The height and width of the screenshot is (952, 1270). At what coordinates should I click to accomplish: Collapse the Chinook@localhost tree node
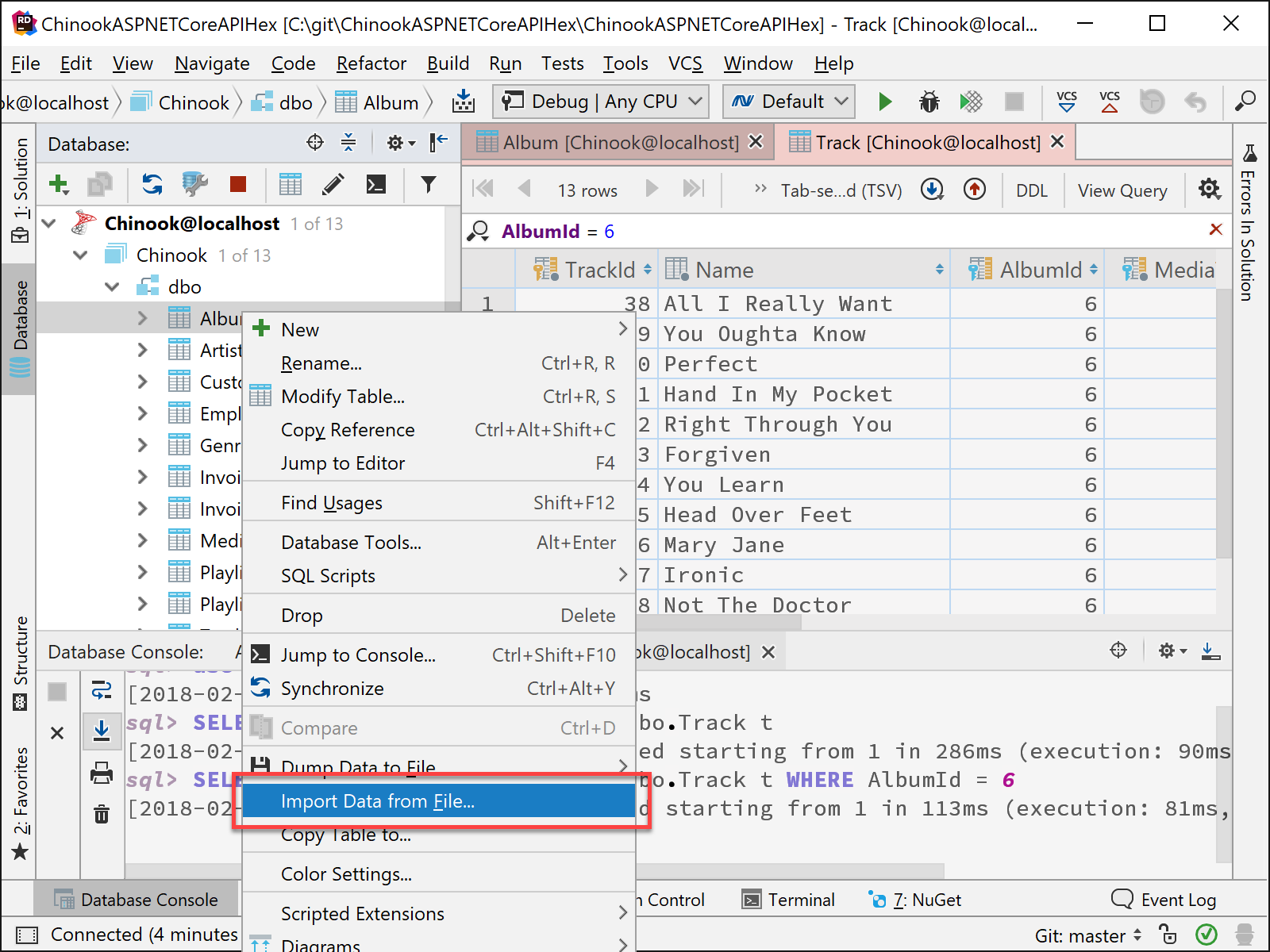tap(49, 224)
